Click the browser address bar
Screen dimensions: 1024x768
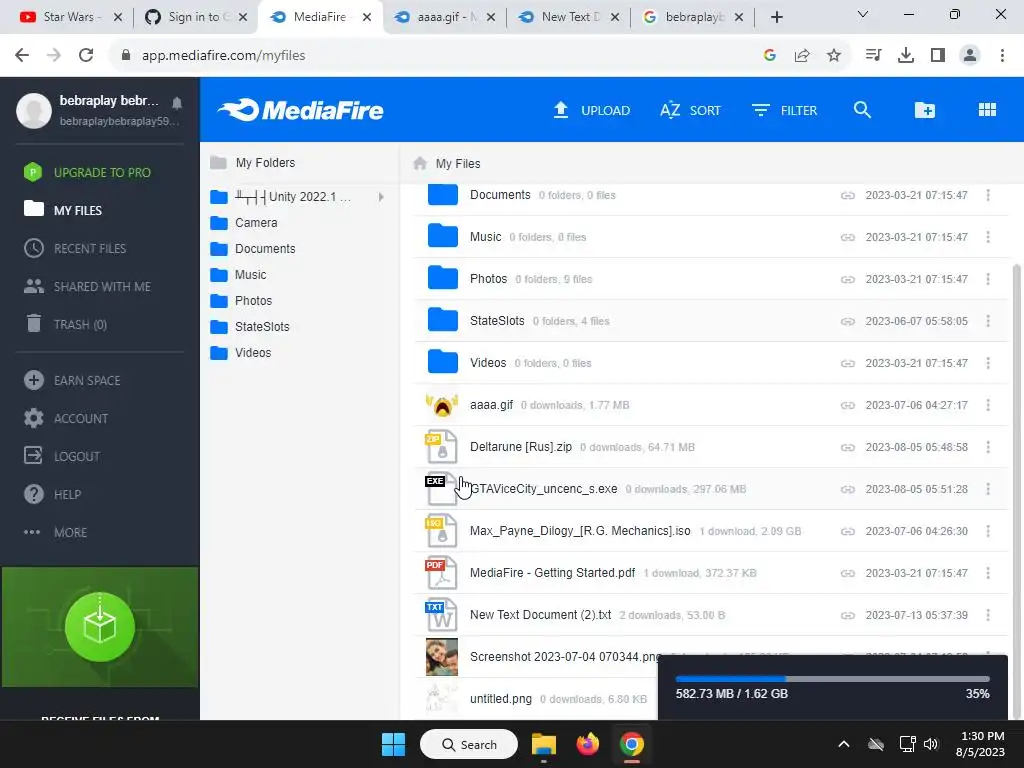click(444, 56)
